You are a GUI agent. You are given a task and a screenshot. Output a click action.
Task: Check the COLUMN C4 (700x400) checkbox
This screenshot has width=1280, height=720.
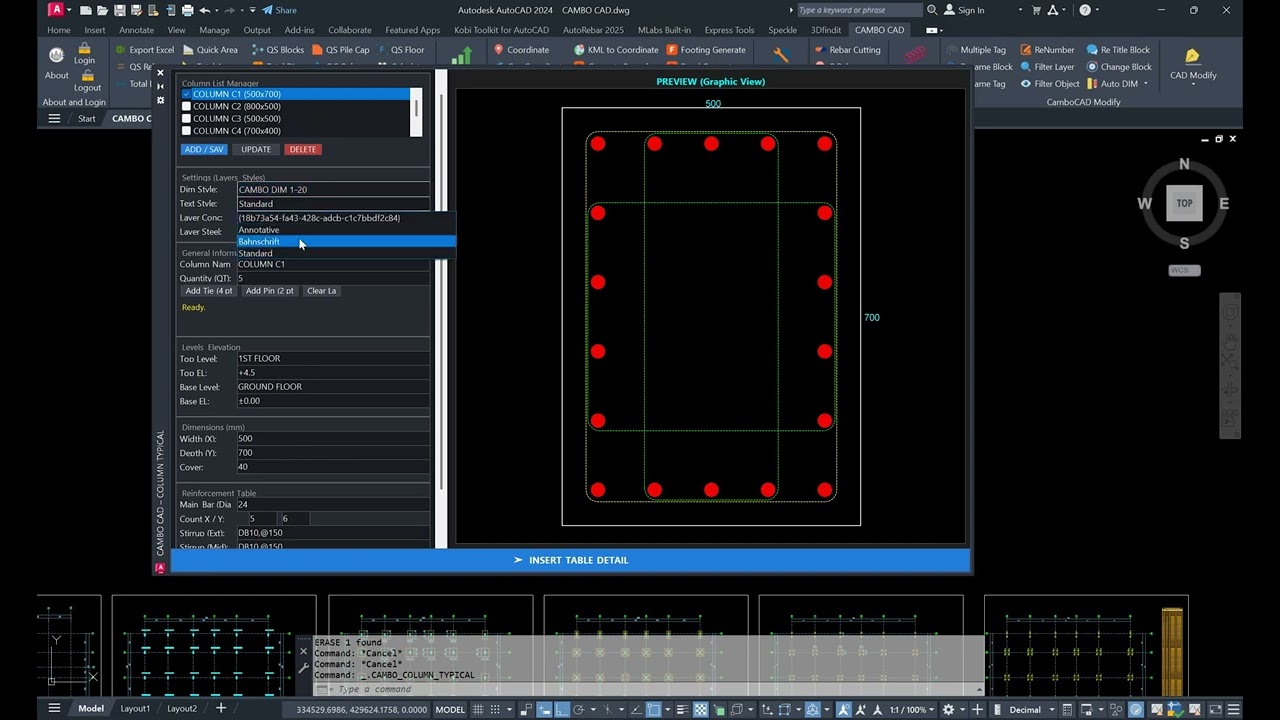(x=187, y=130)
